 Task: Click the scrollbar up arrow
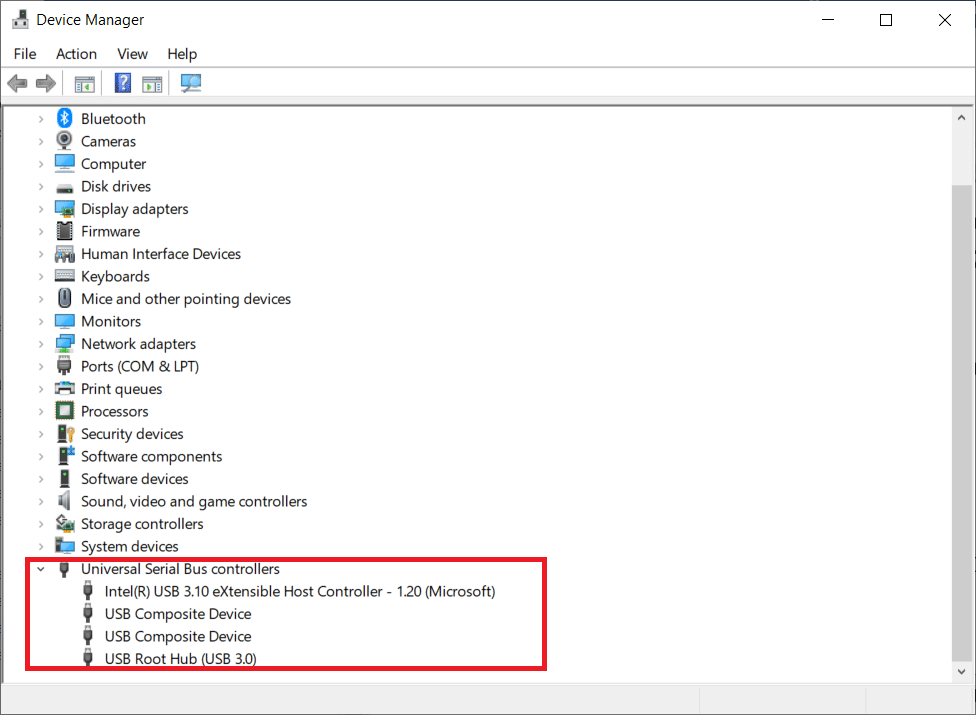click(x=962, y=118)
